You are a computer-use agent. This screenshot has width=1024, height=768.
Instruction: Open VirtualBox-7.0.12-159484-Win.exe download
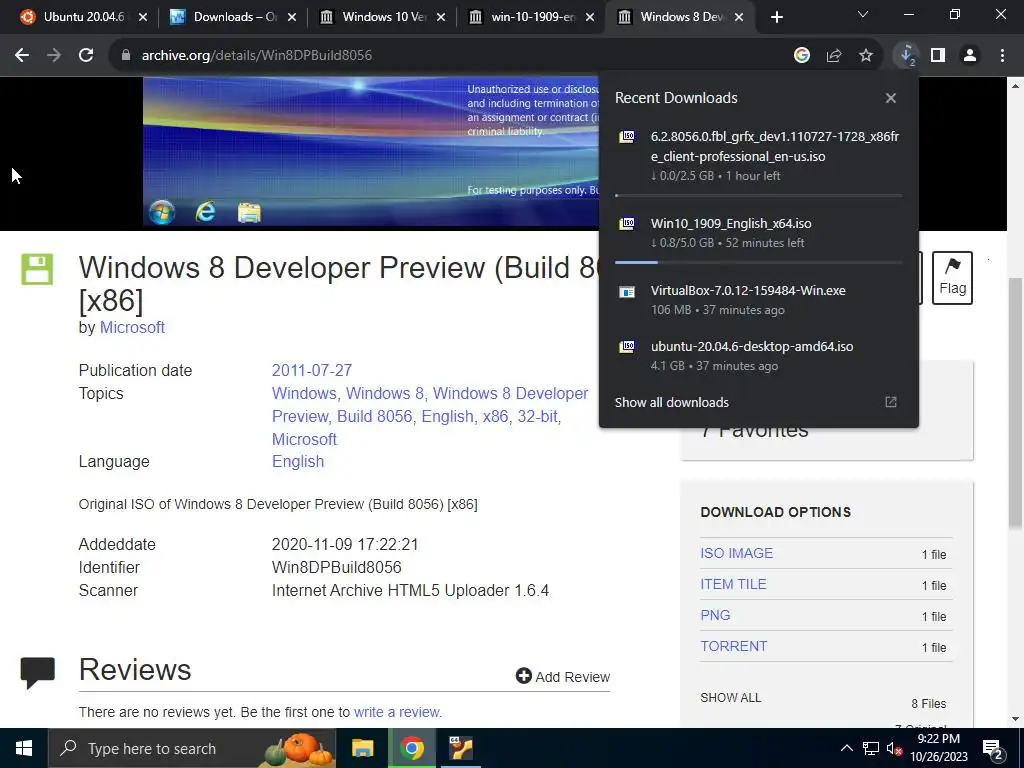click(x=759, y=300)
